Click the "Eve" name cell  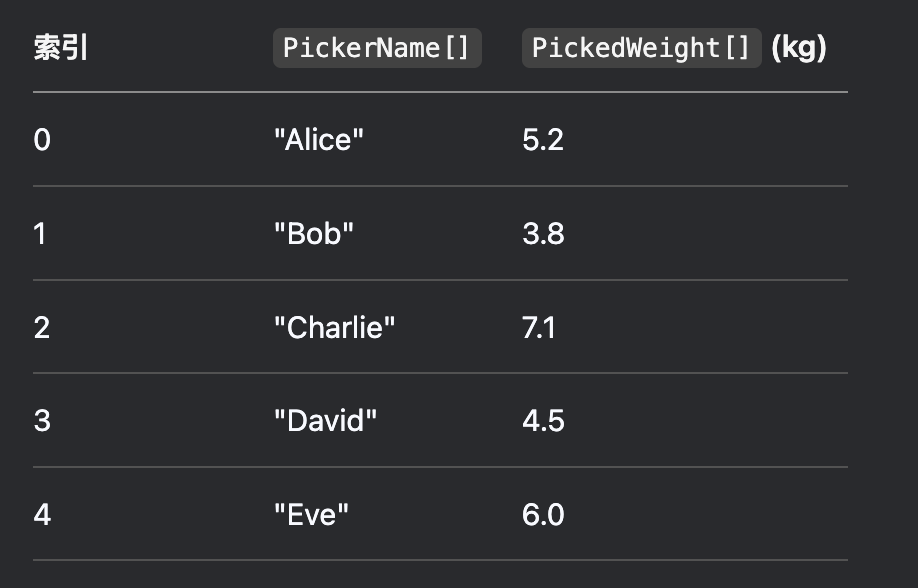[311, 514]
